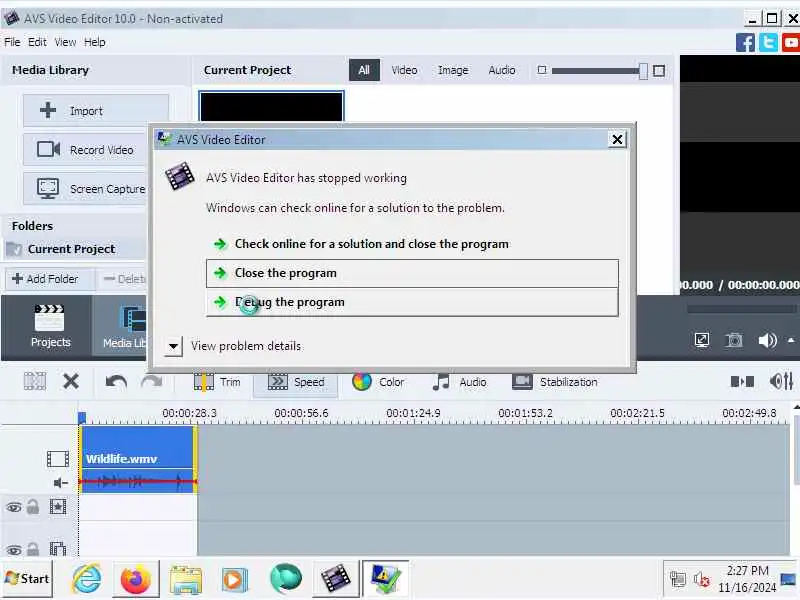Open Windows Explorer folder on taskbar

185,579
